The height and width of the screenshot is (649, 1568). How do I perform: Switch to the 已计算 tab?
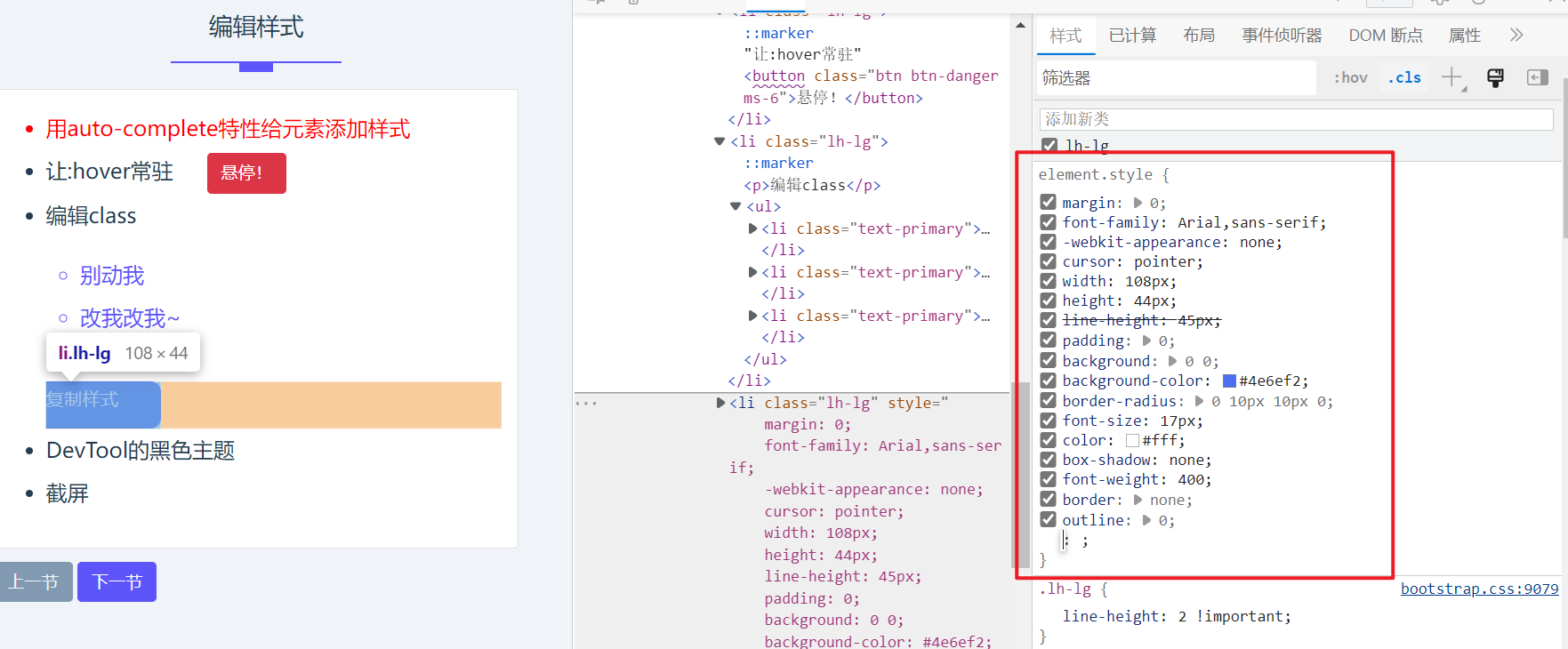(1132, 36)
